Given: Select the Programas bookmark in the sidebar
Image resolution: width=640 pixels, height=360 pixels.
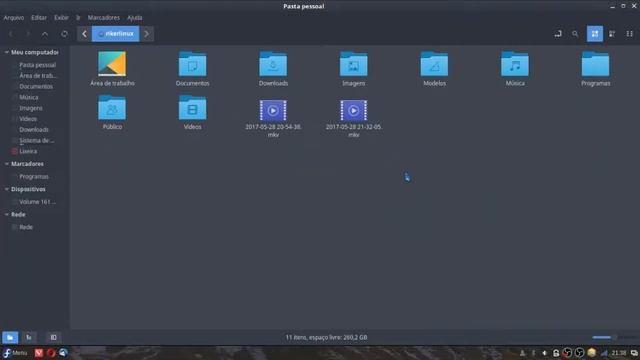Looking at the screenshot, I should (x=34, y=176).
